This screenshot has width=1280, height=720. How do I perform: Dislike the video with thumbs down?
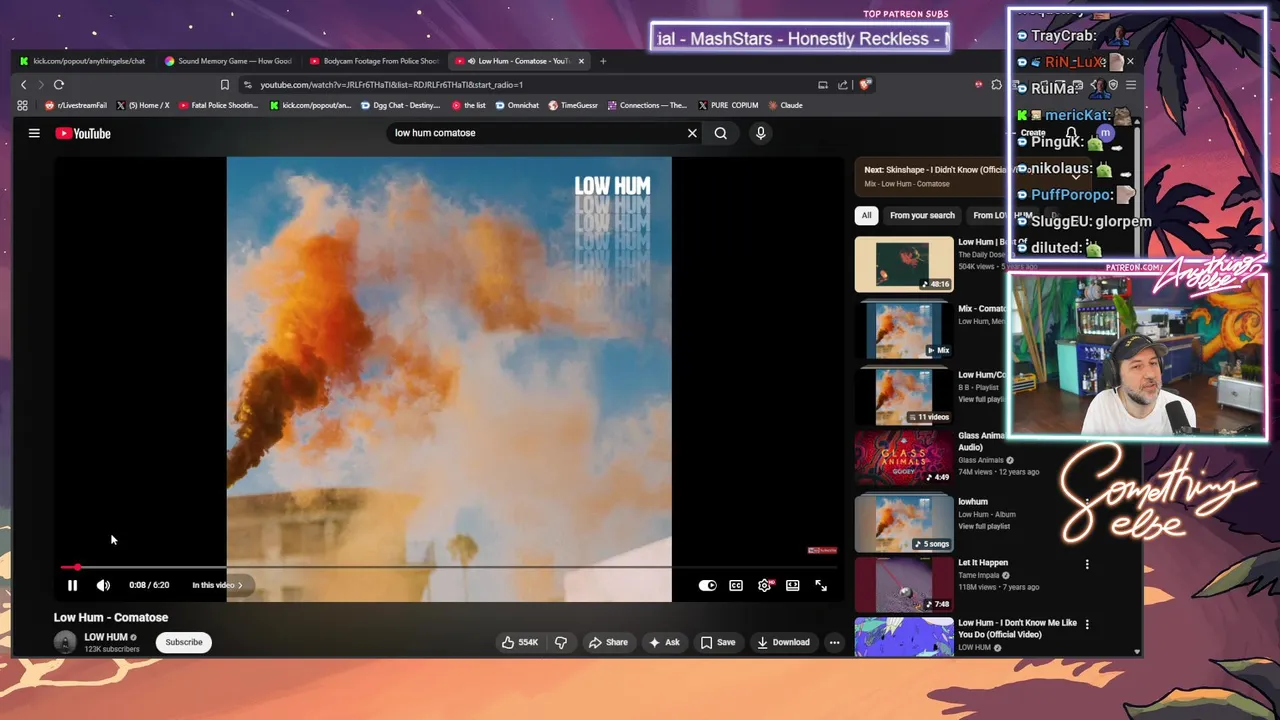[x=561, y=642]
